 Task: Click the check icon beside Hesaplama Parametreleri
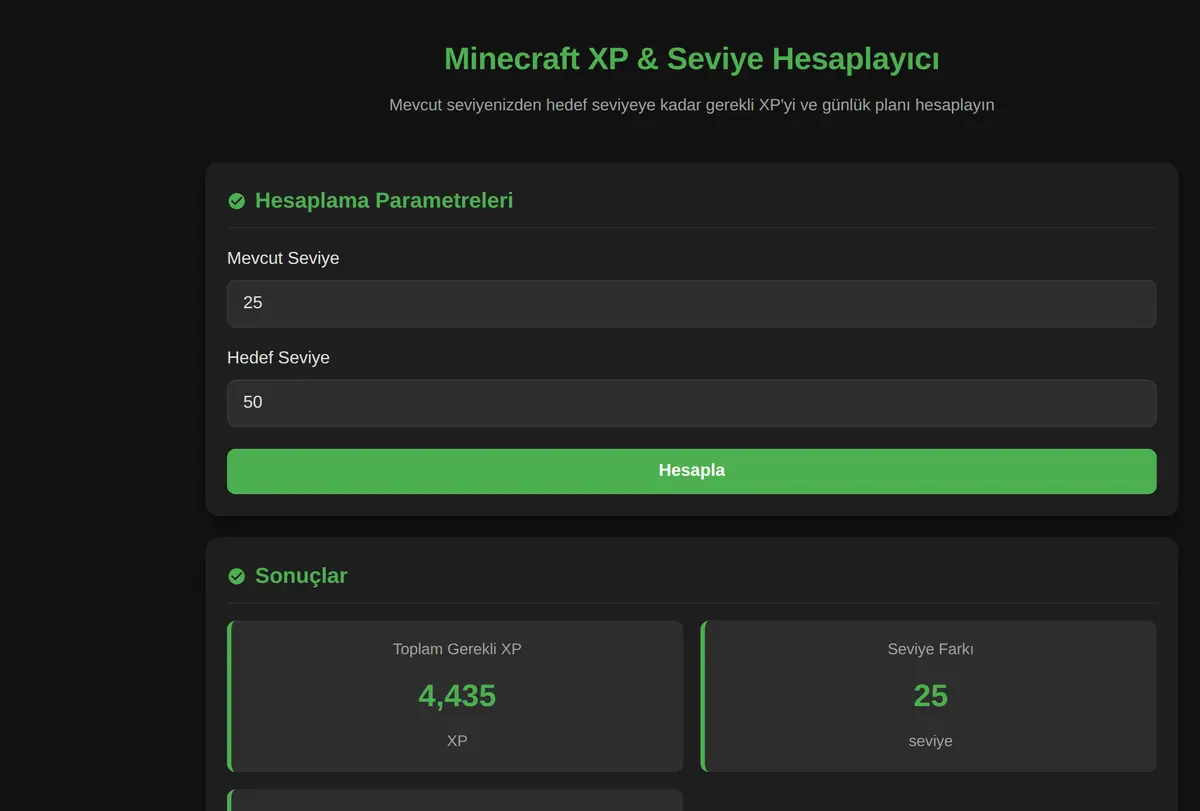[237, 201]
